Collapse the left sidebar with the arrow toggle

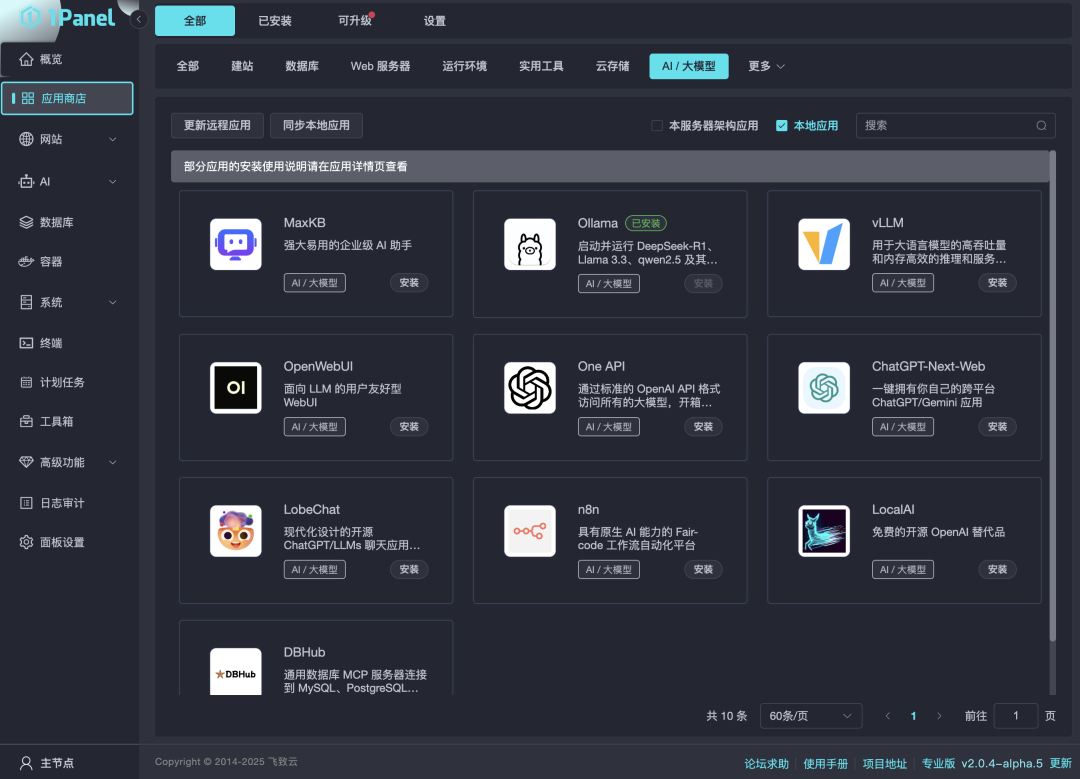[141, 18]
